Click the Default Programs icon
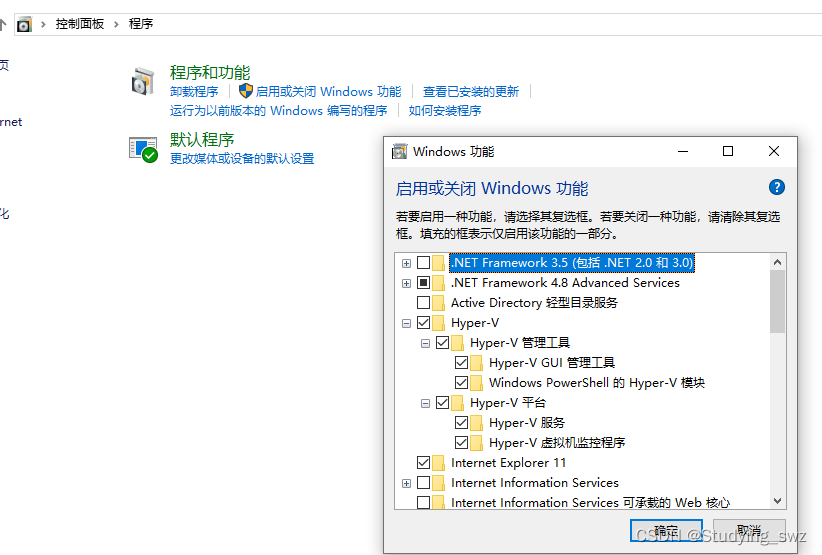822x555 pixels. pos(143,150)
